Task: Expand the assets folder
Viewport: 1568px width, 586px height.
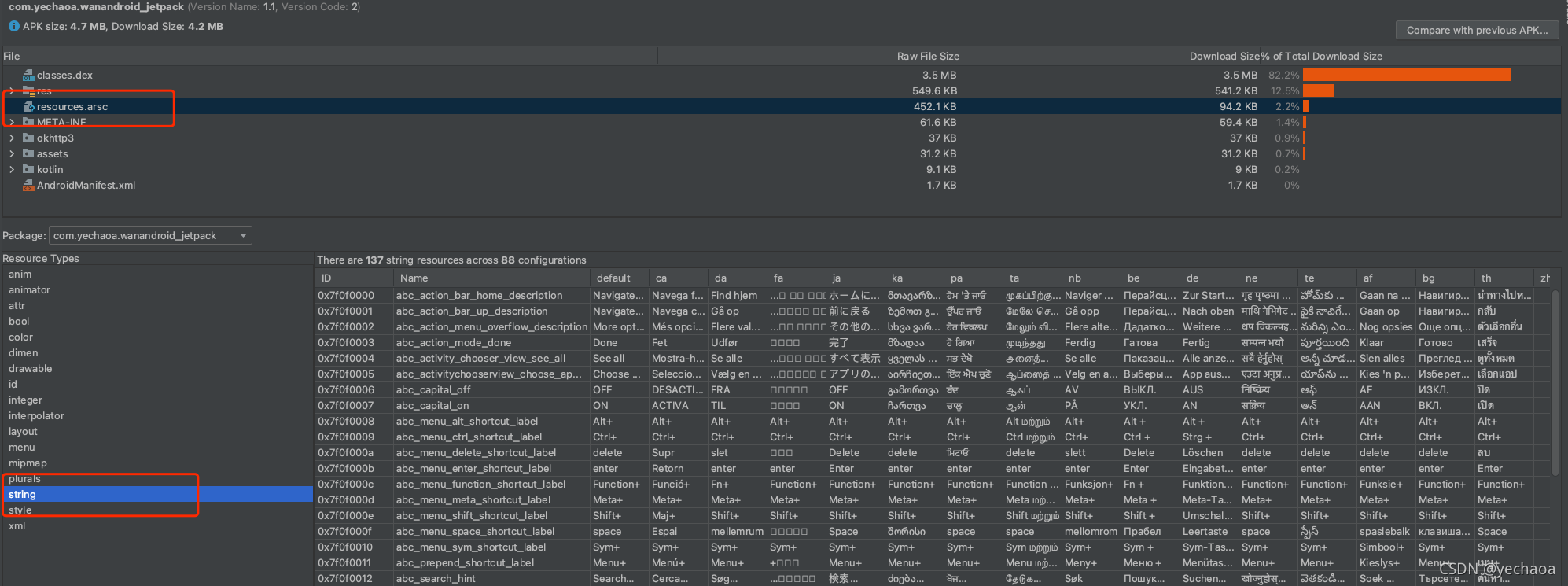Action: coord(12,154)
